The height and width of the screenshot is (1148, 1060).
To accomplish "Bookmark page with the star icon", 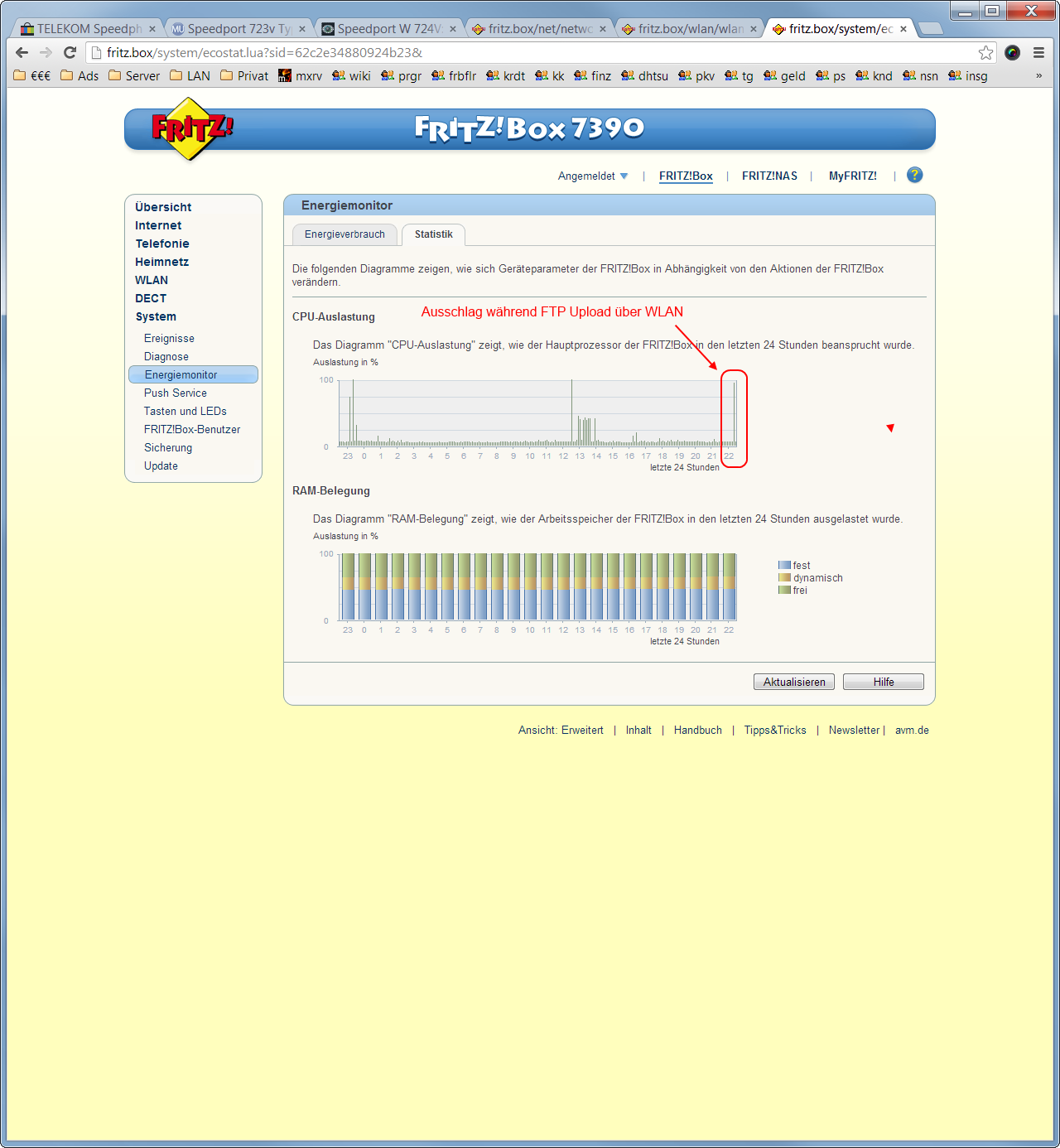I will 985,52.
